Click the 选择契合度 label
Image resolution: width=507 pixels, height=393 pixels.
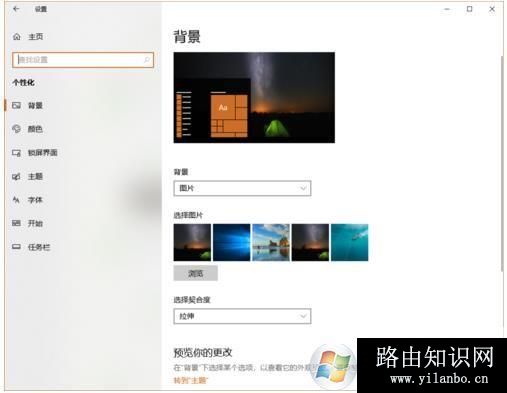[192, 300]
